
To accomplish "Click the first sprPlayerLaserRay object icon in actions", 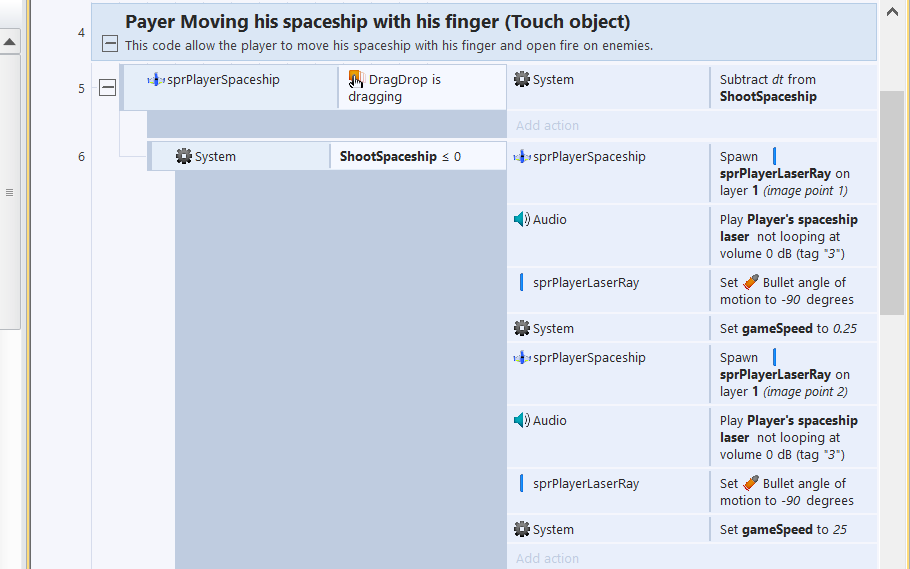I will pyautogui.click(x=522, y=282).
